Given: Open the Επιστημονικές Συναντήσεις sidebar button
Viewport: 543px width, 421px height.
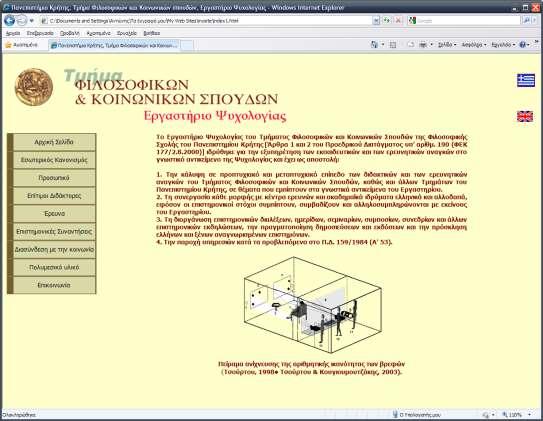Looking at the screenshot, I should pyautogui.click(x=54, y=232).
